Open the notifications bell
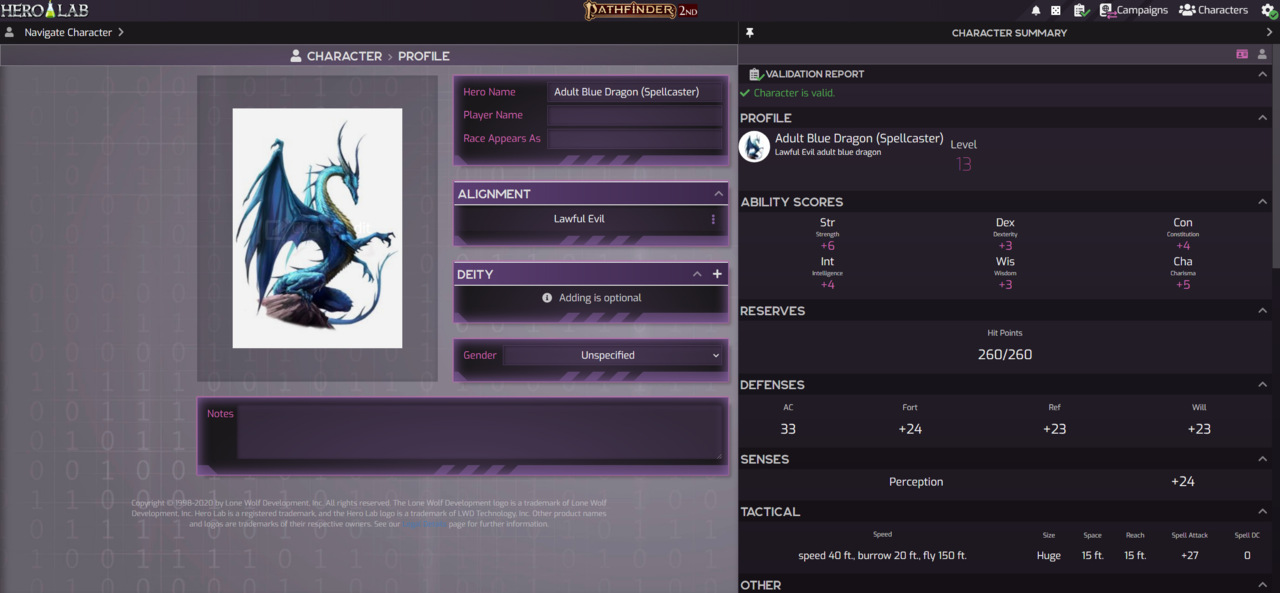The width and height of the screenshot is (1280, 593). click(x=1036, y=10)
